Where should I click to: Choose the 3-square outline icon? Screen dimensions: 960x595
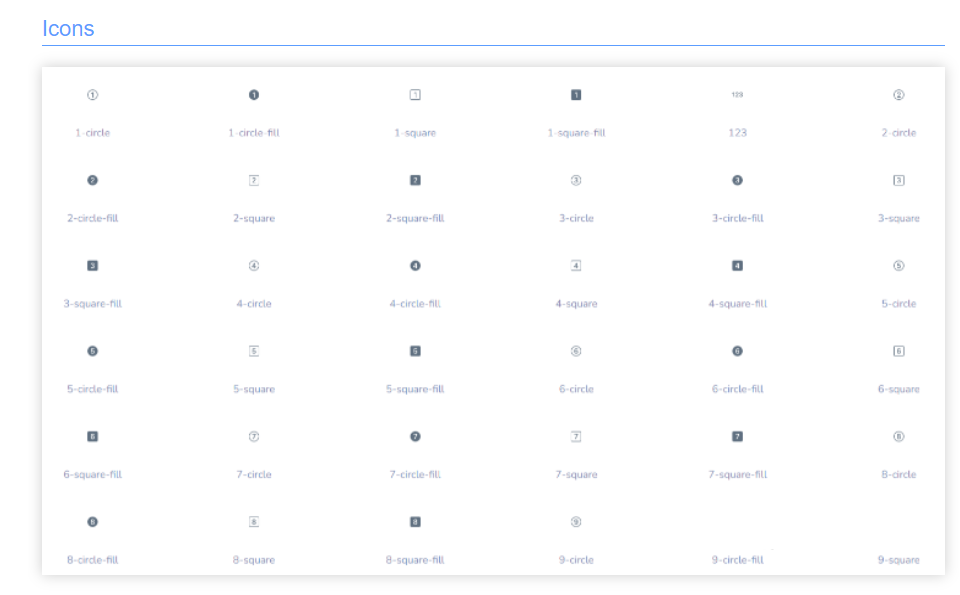pyautogui.click(x=899, y=180)
